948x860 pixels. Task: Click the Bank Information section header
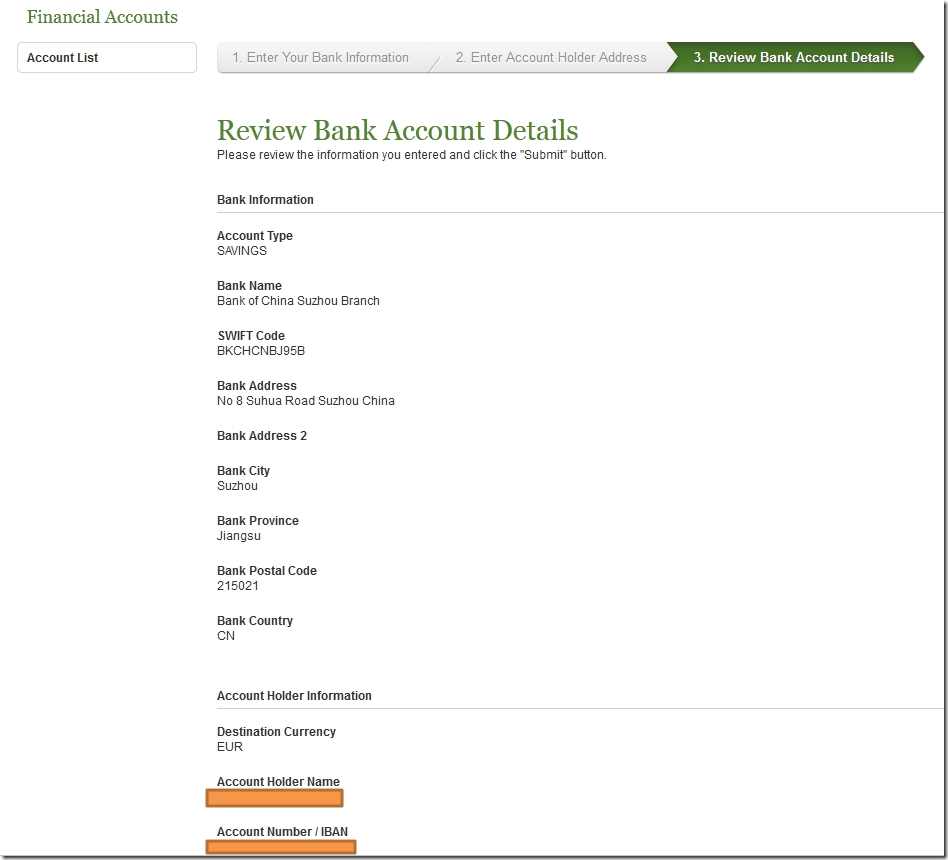point(265,200)
